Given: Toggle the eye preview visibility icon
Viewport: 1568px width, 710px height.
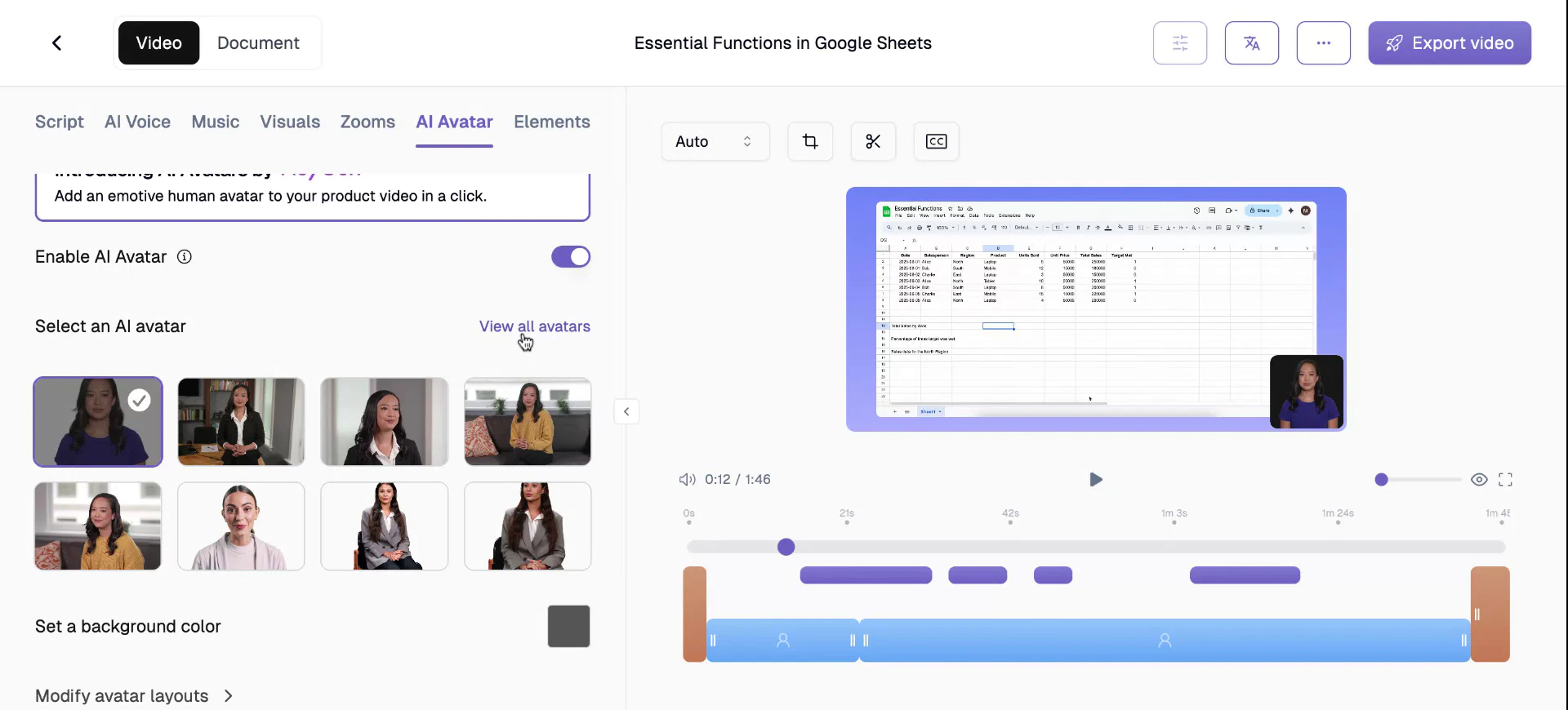Looking at the screenshot, I should pyautogui.click(x=1479, y=480).
